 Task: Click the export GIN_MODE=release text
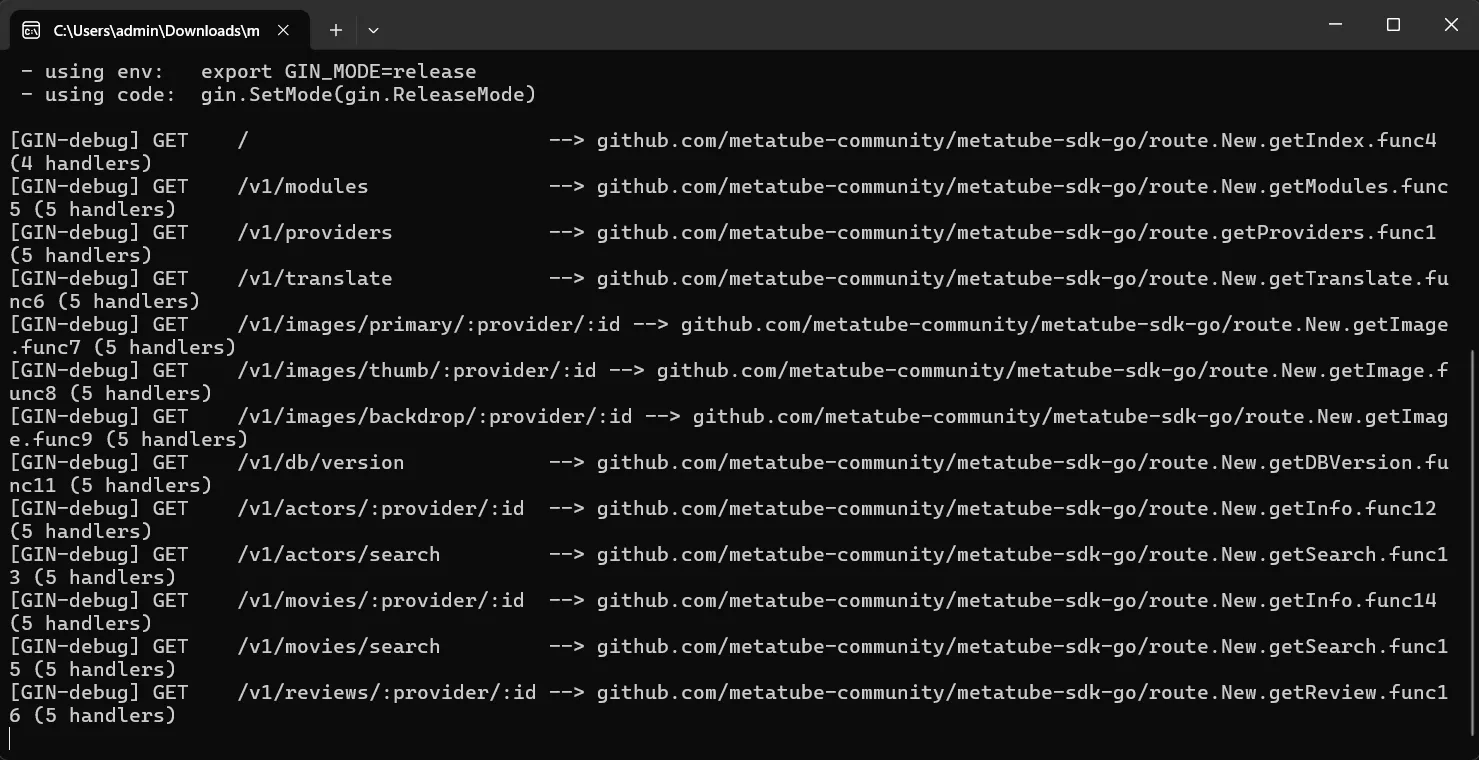pos(338,72)
